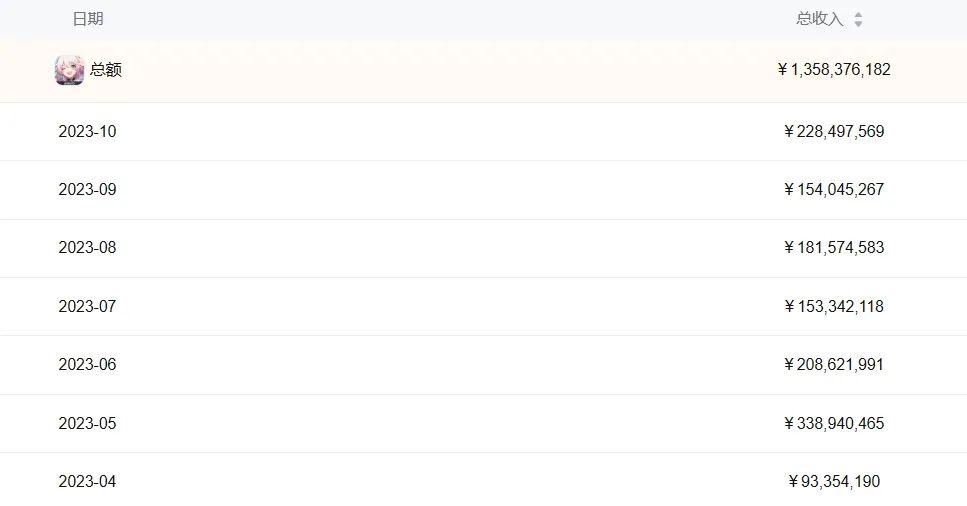Select the revenue value ¥154,045,267
967x506 pixels.
click(834, 189)
